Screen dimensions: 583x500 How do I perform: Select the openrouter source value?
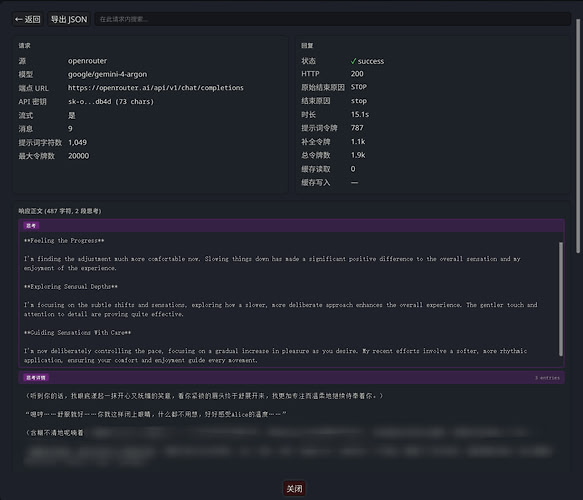click(87, 61)
